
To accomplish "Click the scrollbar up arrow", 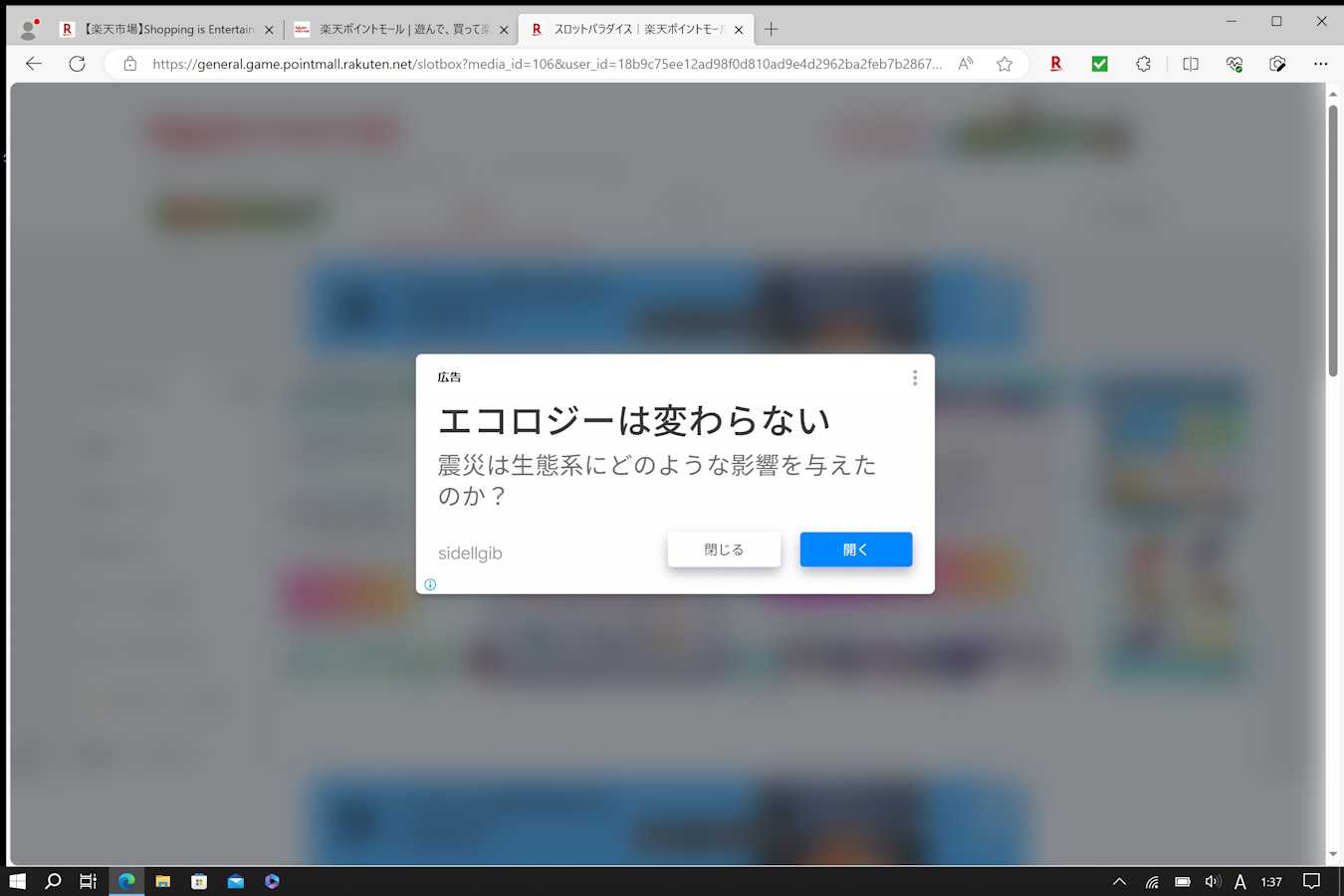I will coord(1333,95).
